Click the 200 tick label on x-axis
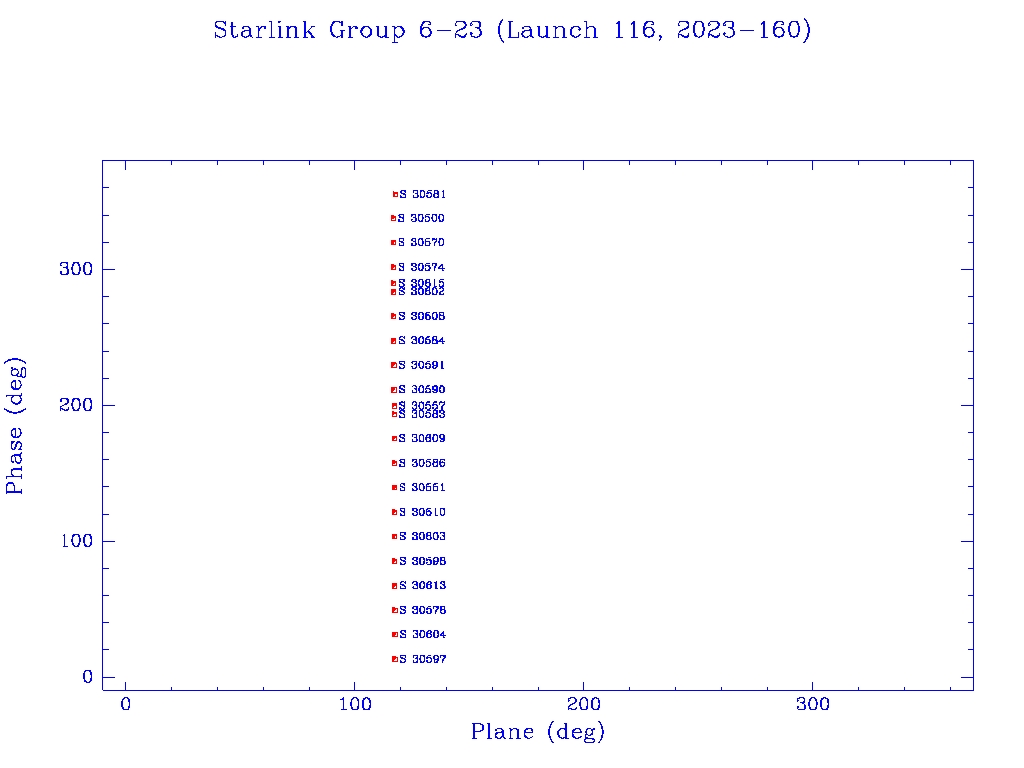The height and width of the screenshot is (768, 1024). coord(583,705)
